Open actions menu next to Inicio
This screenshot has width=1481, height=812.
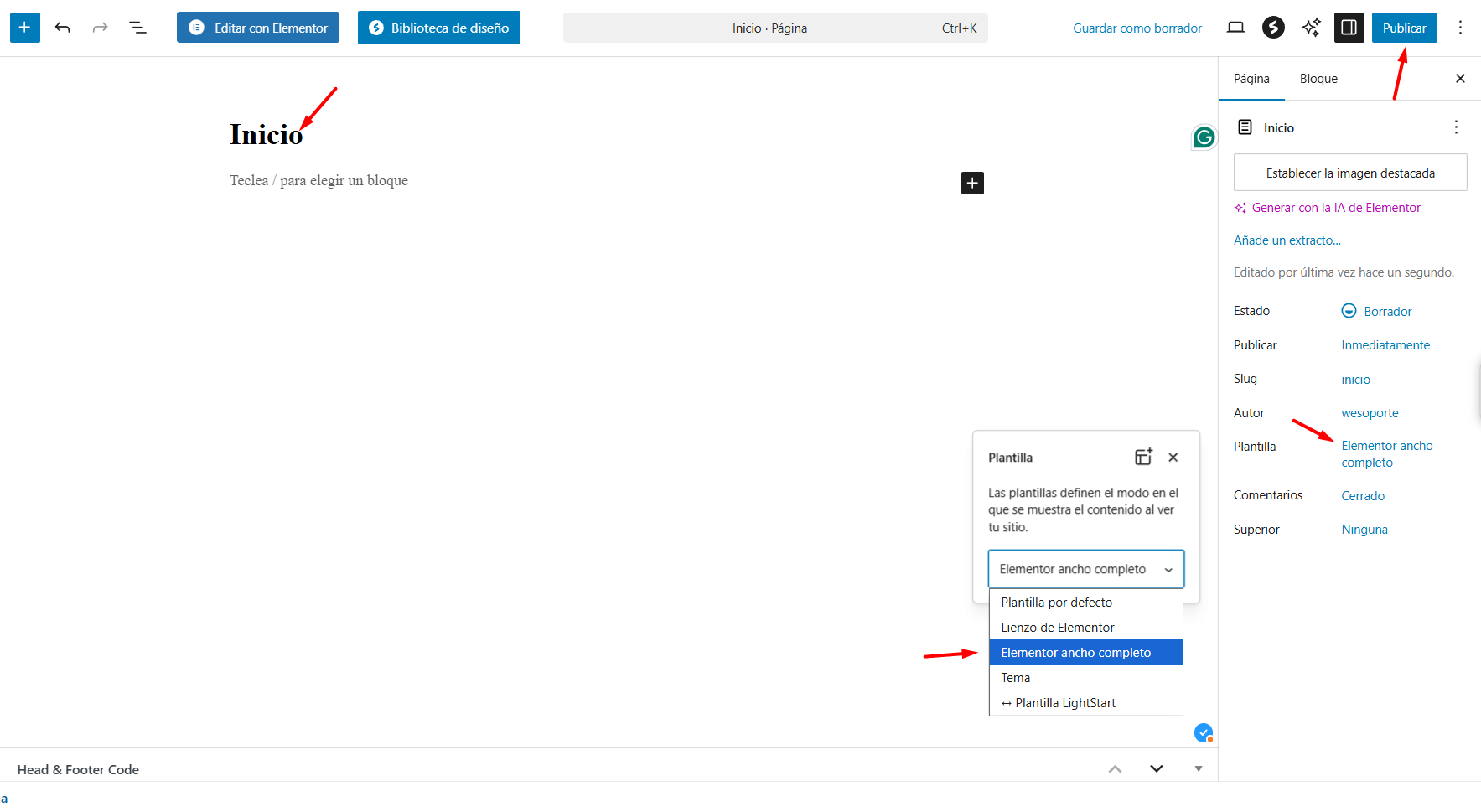tap(1456, 127)
